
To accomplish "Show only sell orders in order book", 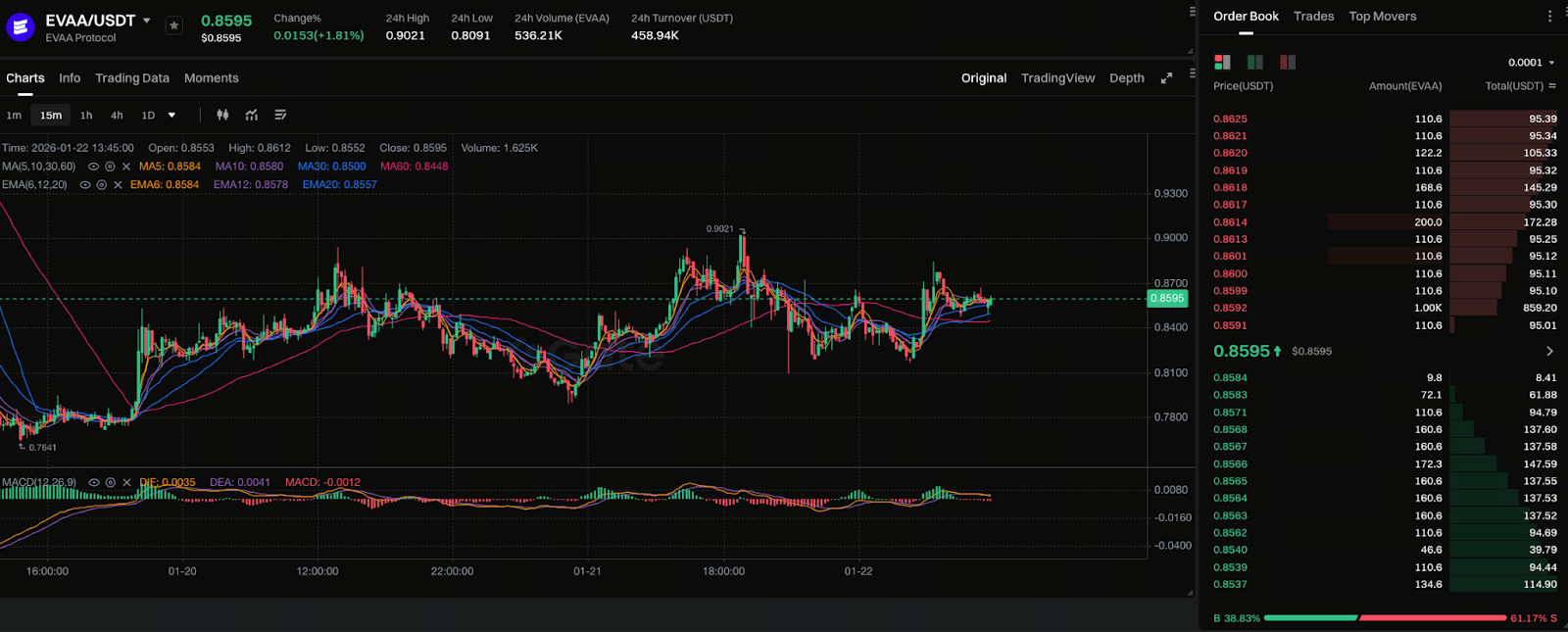I will tap(1288, 63).
